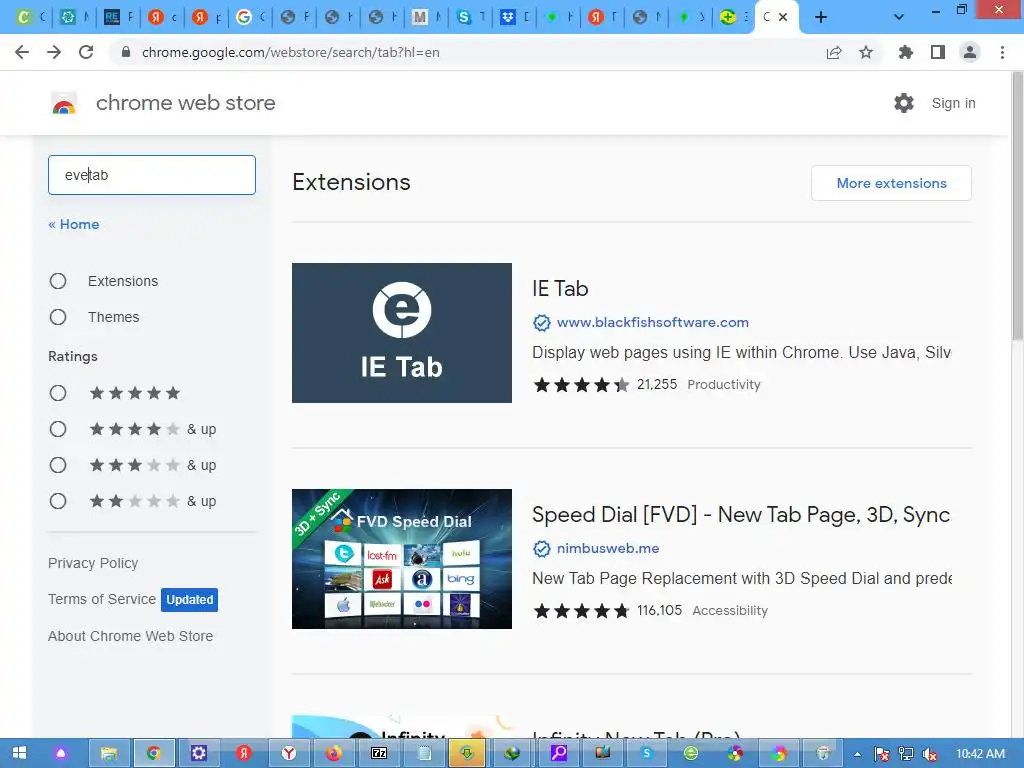Switch to the RE-icon tab
Viewport: 1024px width, 768px height.
point(117,18)
